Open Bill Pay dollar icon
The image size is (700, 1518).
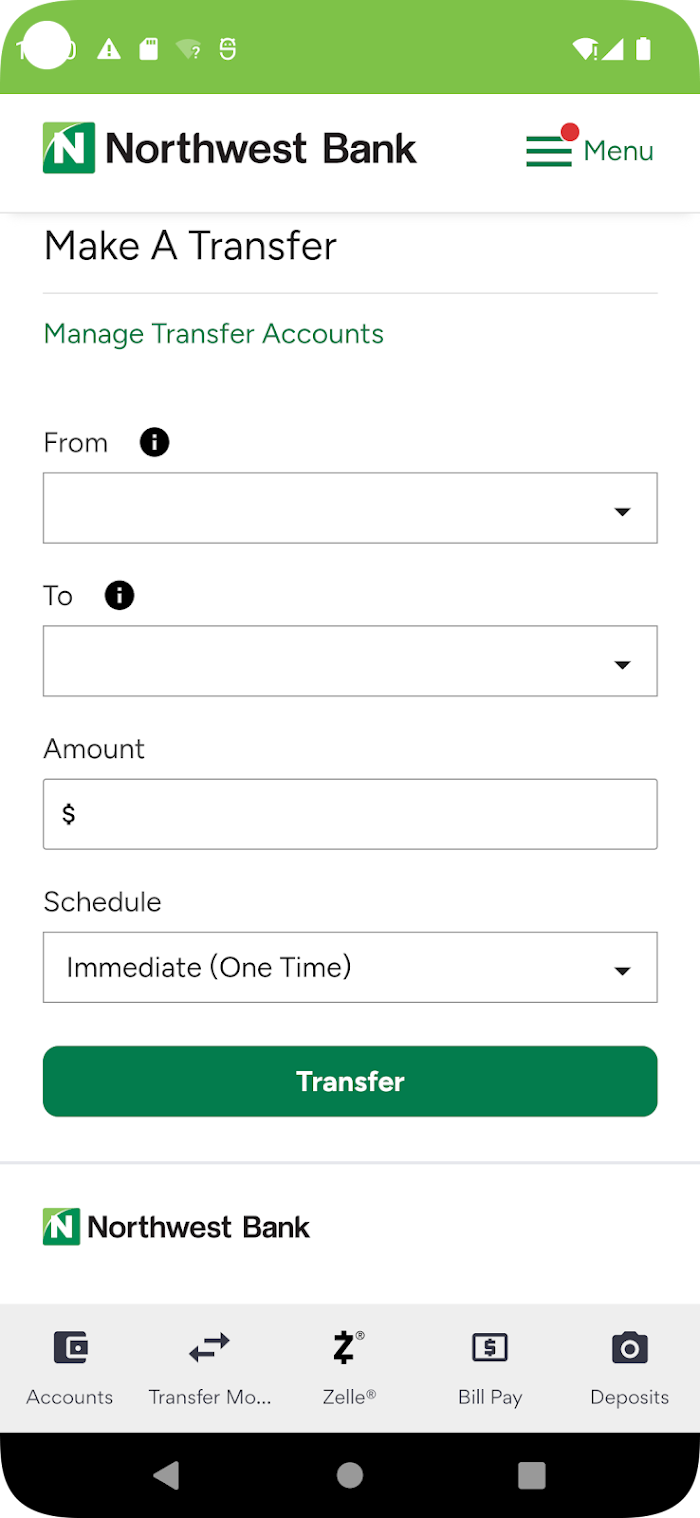pyautogui.click(x=490, y=1348)
